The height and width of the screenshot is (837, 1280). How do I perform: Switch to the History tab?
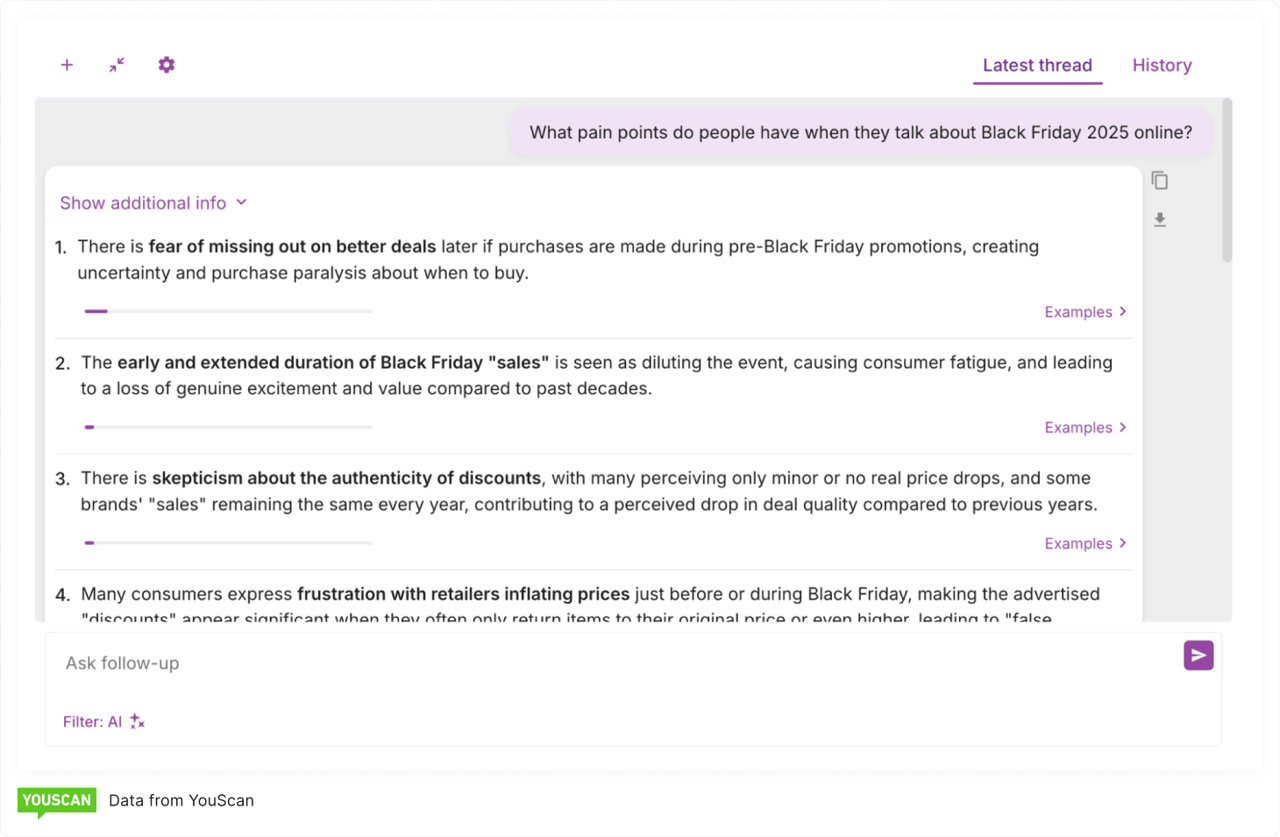tap(1161, 66)
